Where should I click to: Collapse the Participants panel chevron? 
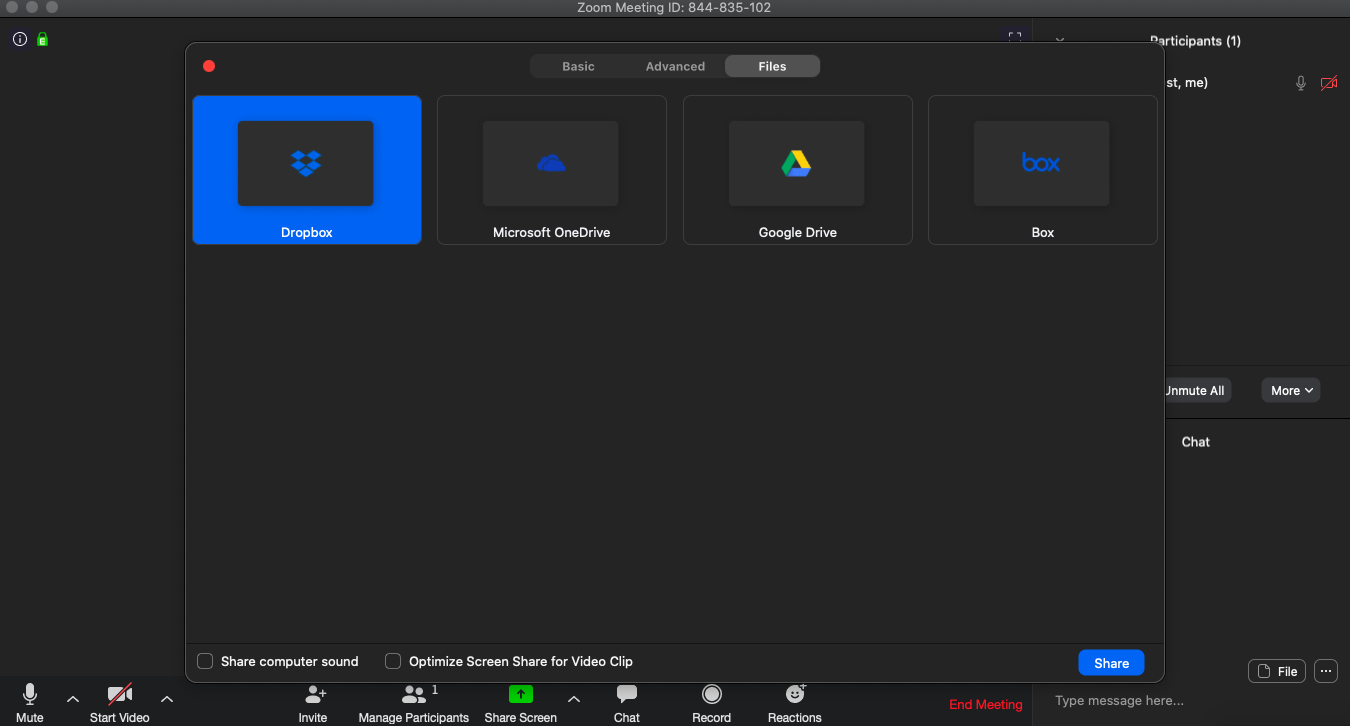pos(1059,41)
